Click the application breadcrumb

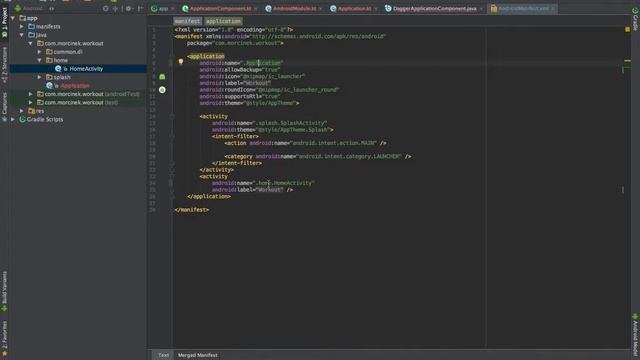tap(223, 21)
